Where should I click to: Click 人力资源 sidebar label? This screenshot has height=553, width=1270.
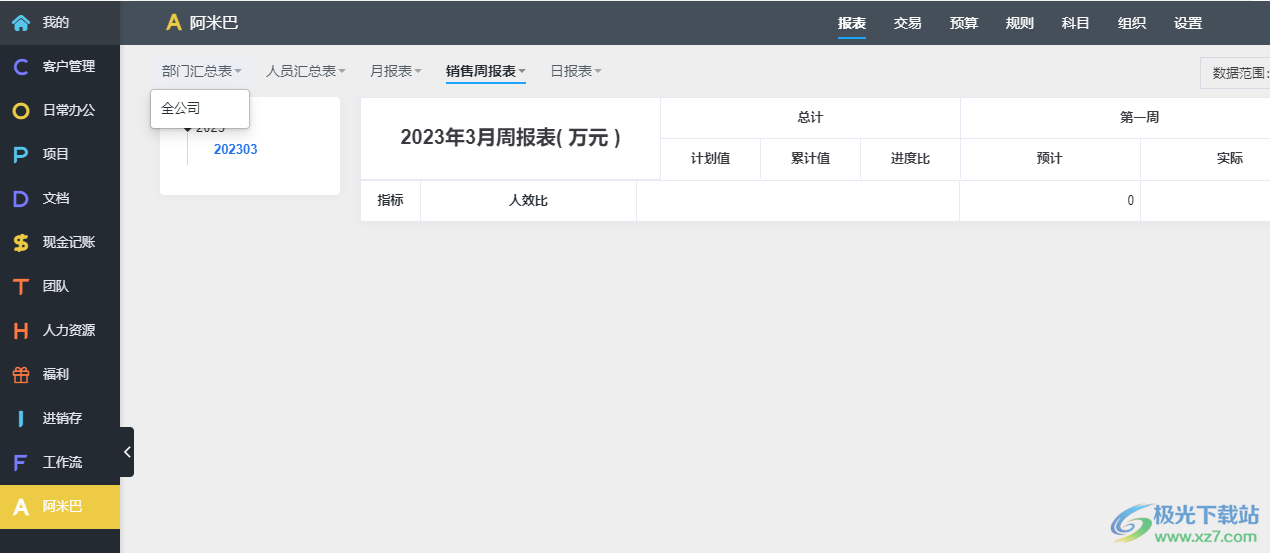pyautogui.click(x=69, y=330)
